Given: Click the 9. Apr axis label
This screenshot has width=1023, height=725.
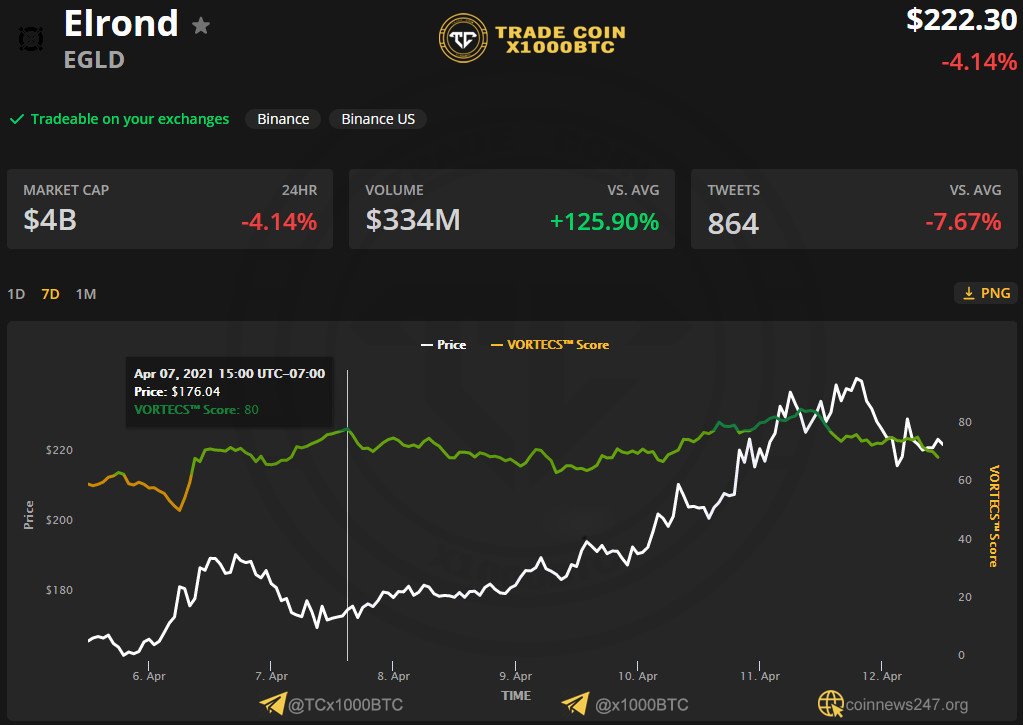Looking at the screenshot, I should pos(515,676).
